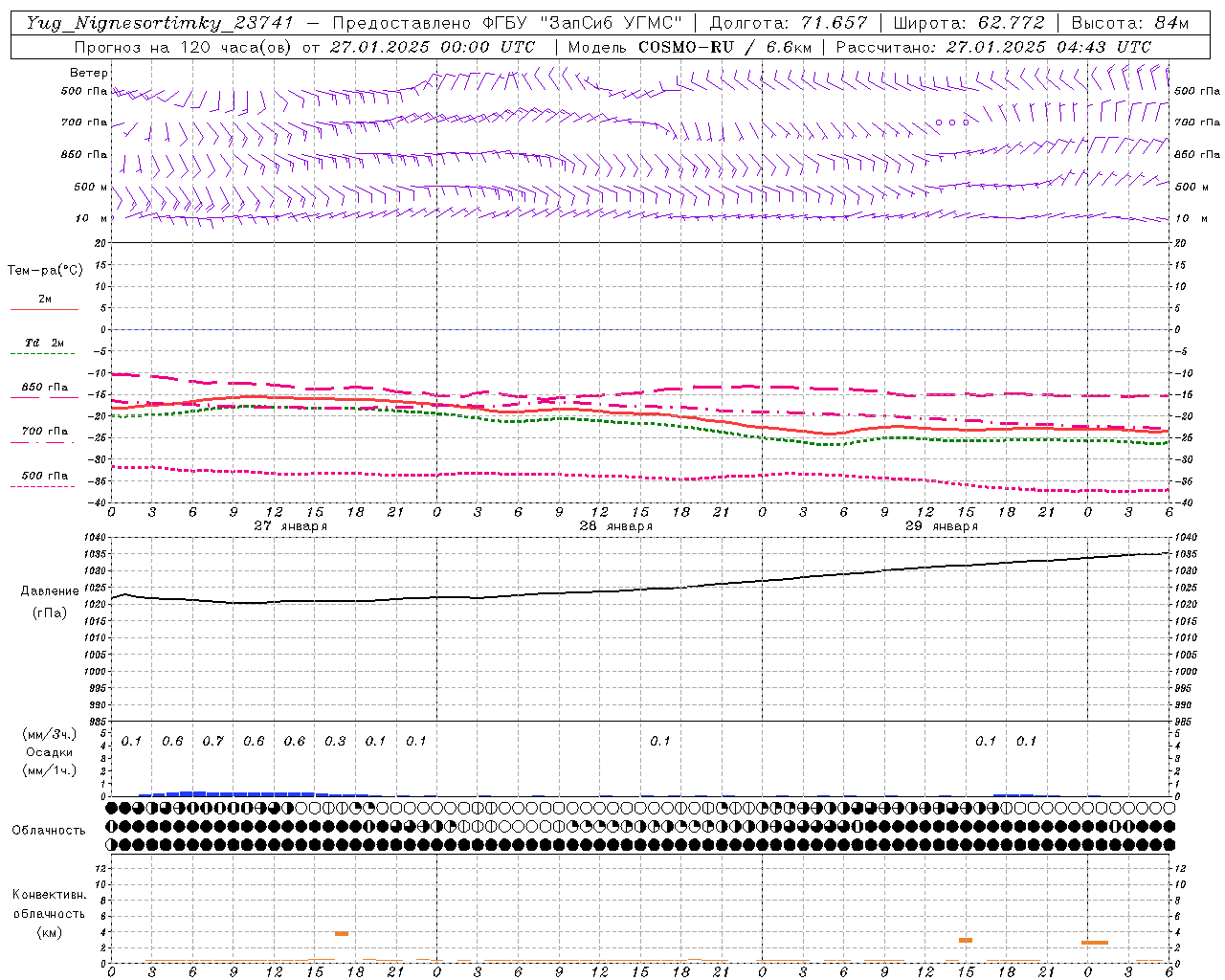The width and height of the screenshot is (1225, 980).
Task: Click the widest orange convective bar on 30 January
Action: 1095,943
